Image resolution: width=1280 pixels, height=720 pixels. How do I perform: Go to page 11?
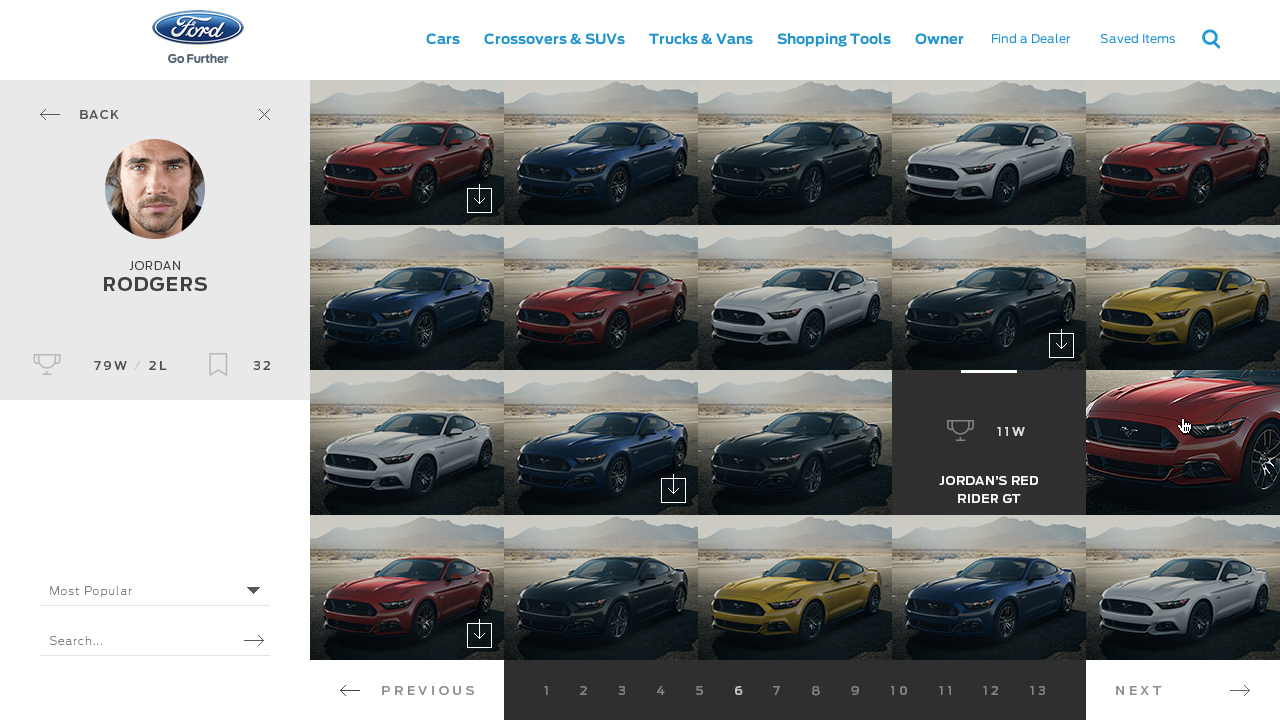tap(946, 690)
